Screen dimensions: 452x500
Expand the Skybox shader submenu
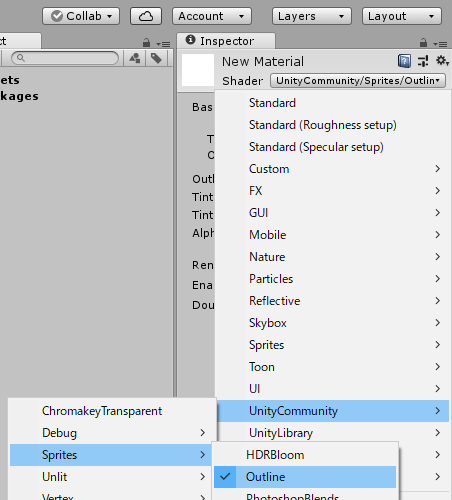pyautogui.click(x=332, y=323)
